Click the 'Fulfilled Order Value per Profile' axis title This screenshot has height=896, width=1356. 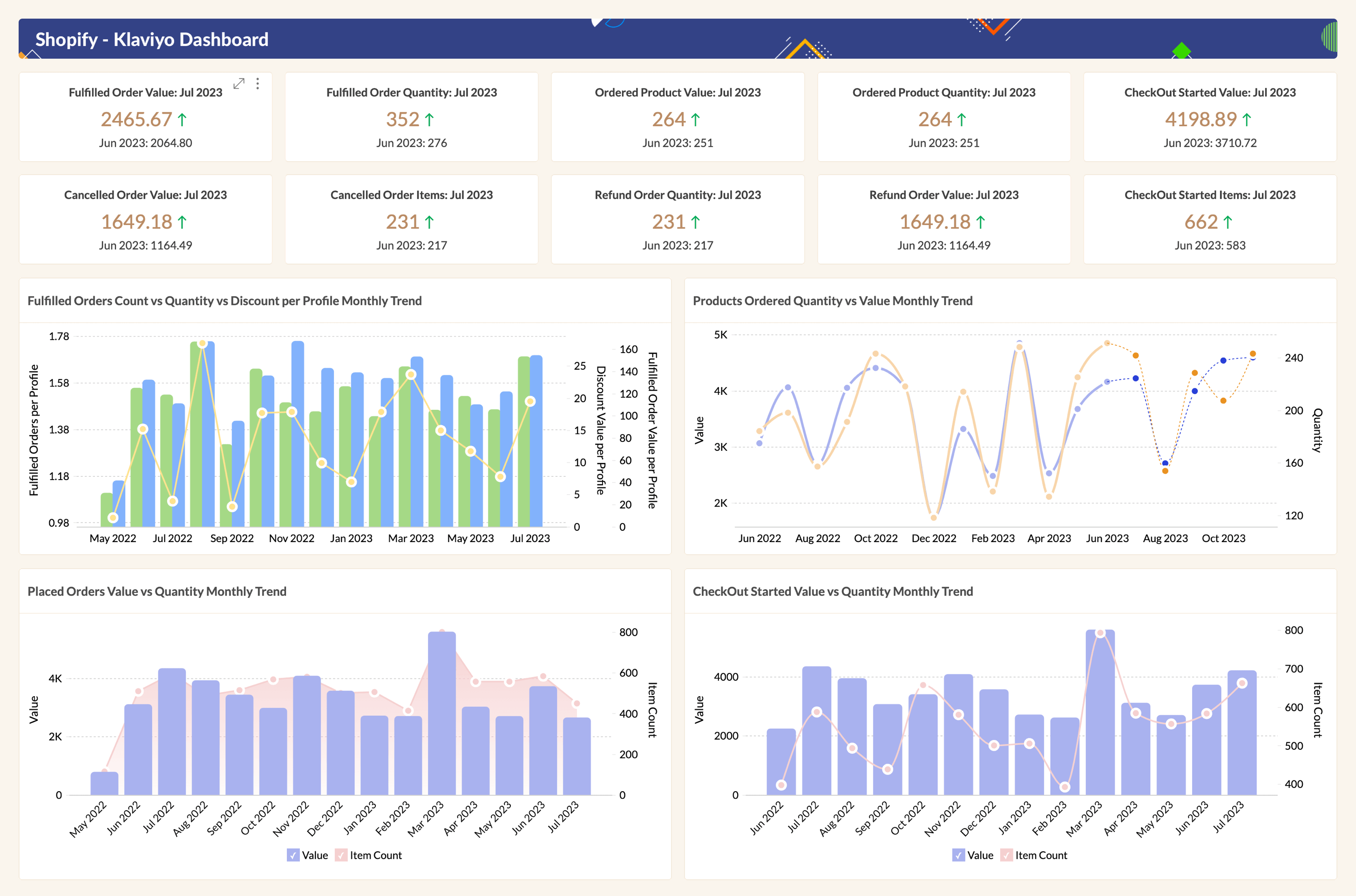tap(652, 430)
